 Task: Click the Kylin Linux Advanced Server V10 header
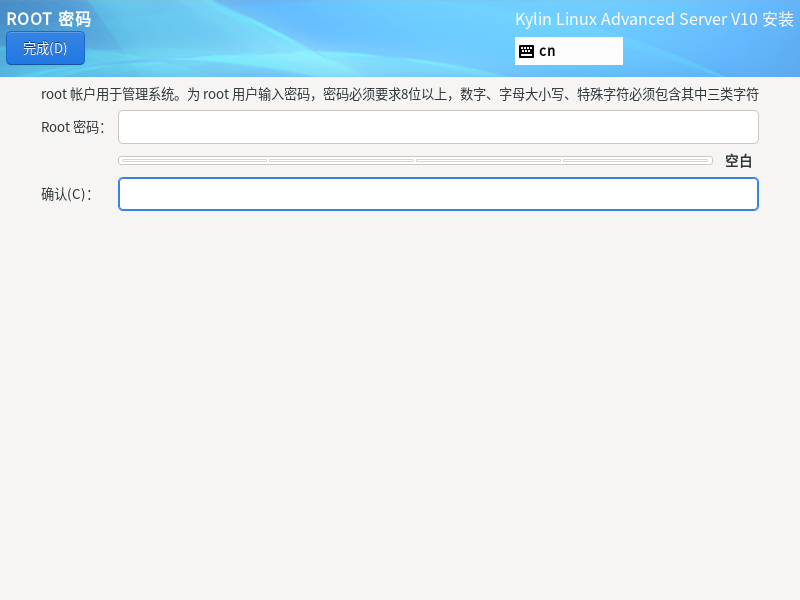[x=655, y=19]
